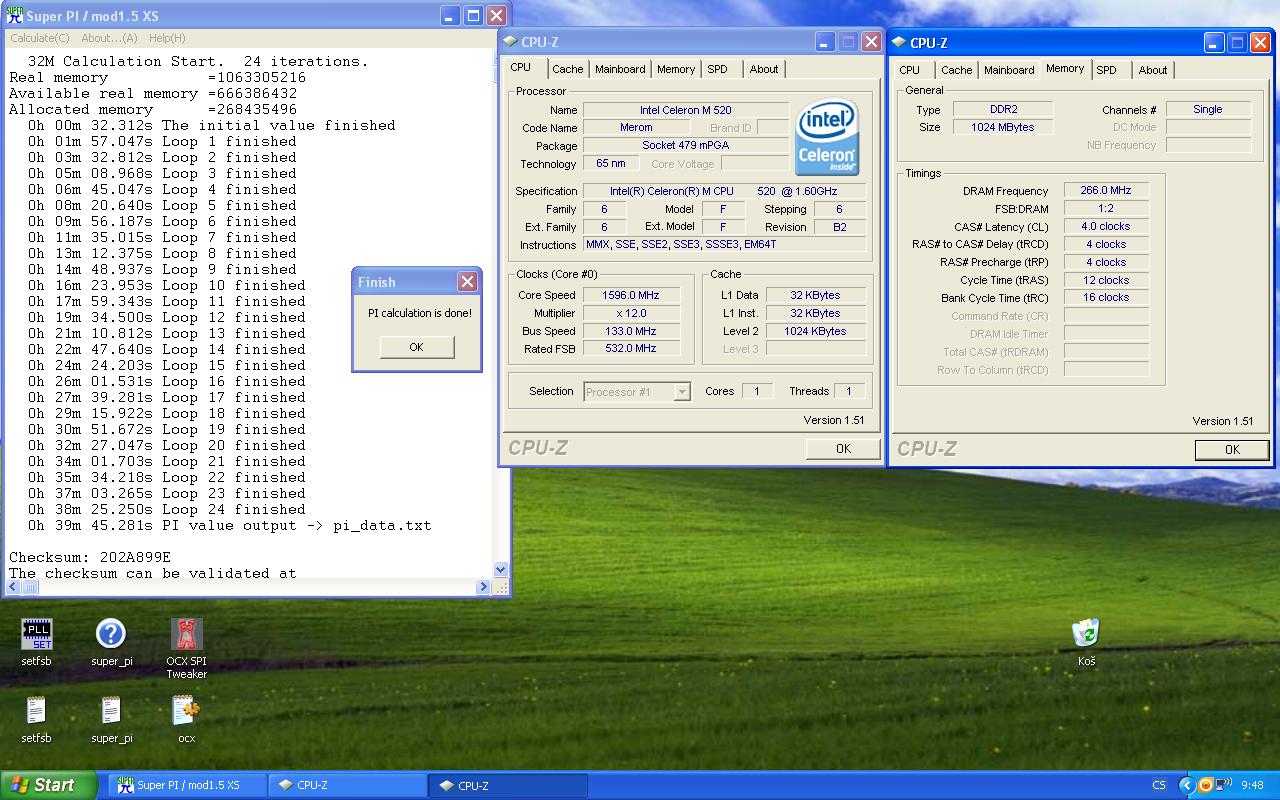Click OK button in right CPU-Z Memory window
This screenshot has height=800, width=1280.
click(1232, 450)
